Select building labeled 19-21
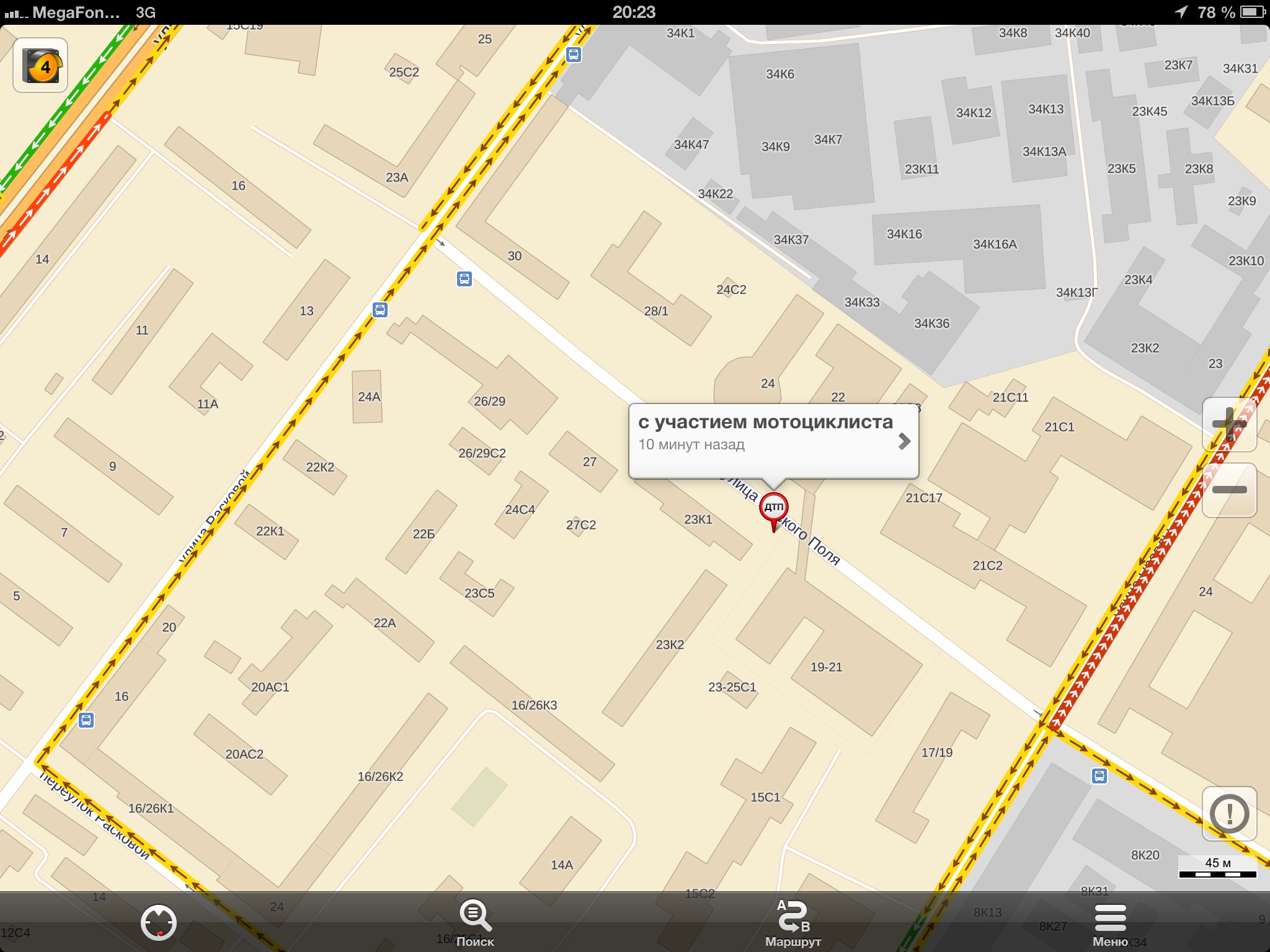The height and width of the screenshot is (952, 1270). pyautogui.click(x=826, y=667)
